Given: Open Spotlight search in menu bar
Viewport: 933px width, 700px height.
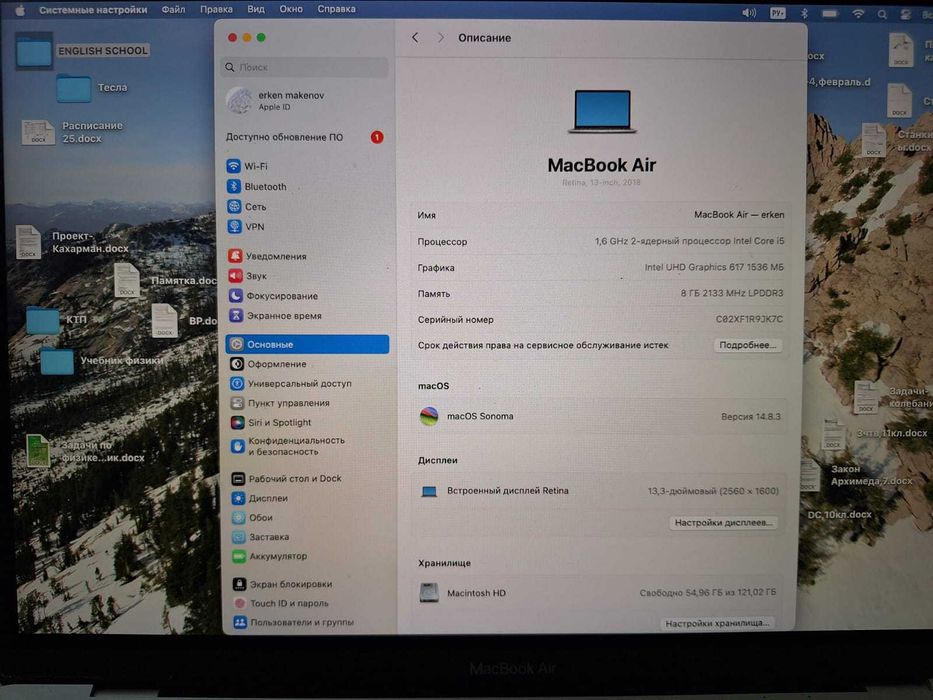Looking at the screenshot, I should point(882,14).
